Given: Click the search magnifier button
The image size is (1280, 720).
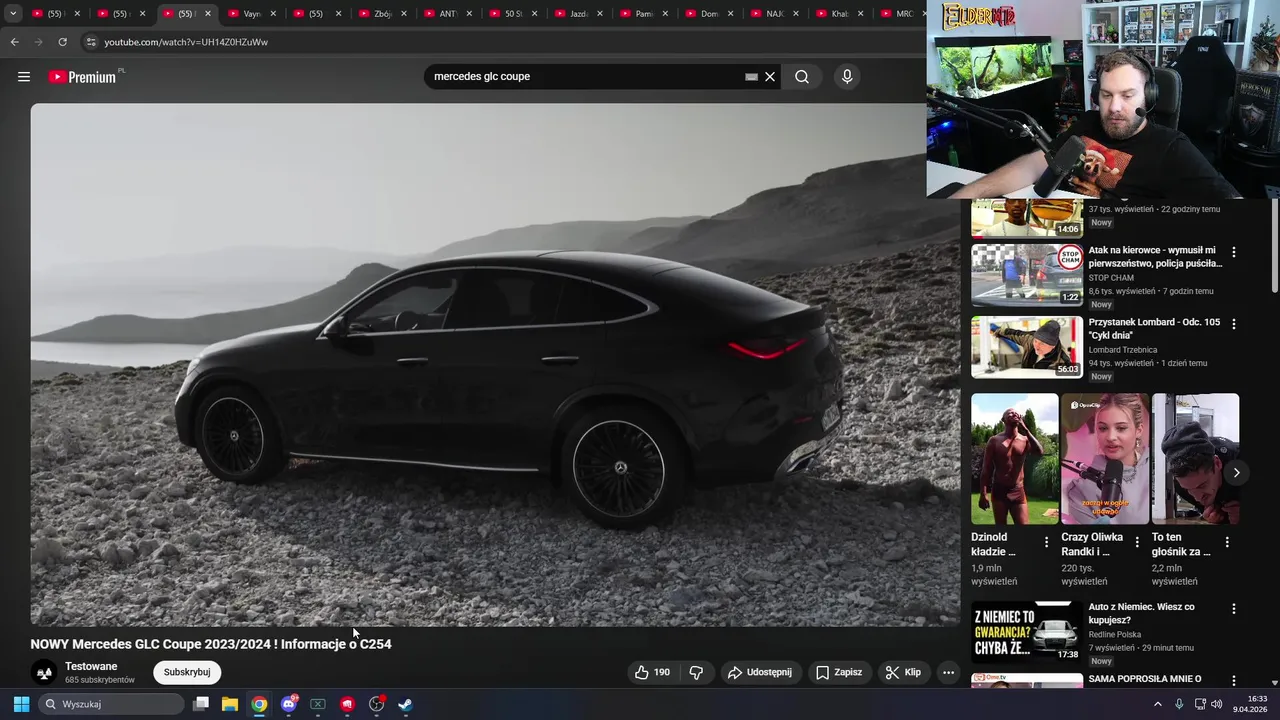Looking at the screenshot, I should 802,77.
